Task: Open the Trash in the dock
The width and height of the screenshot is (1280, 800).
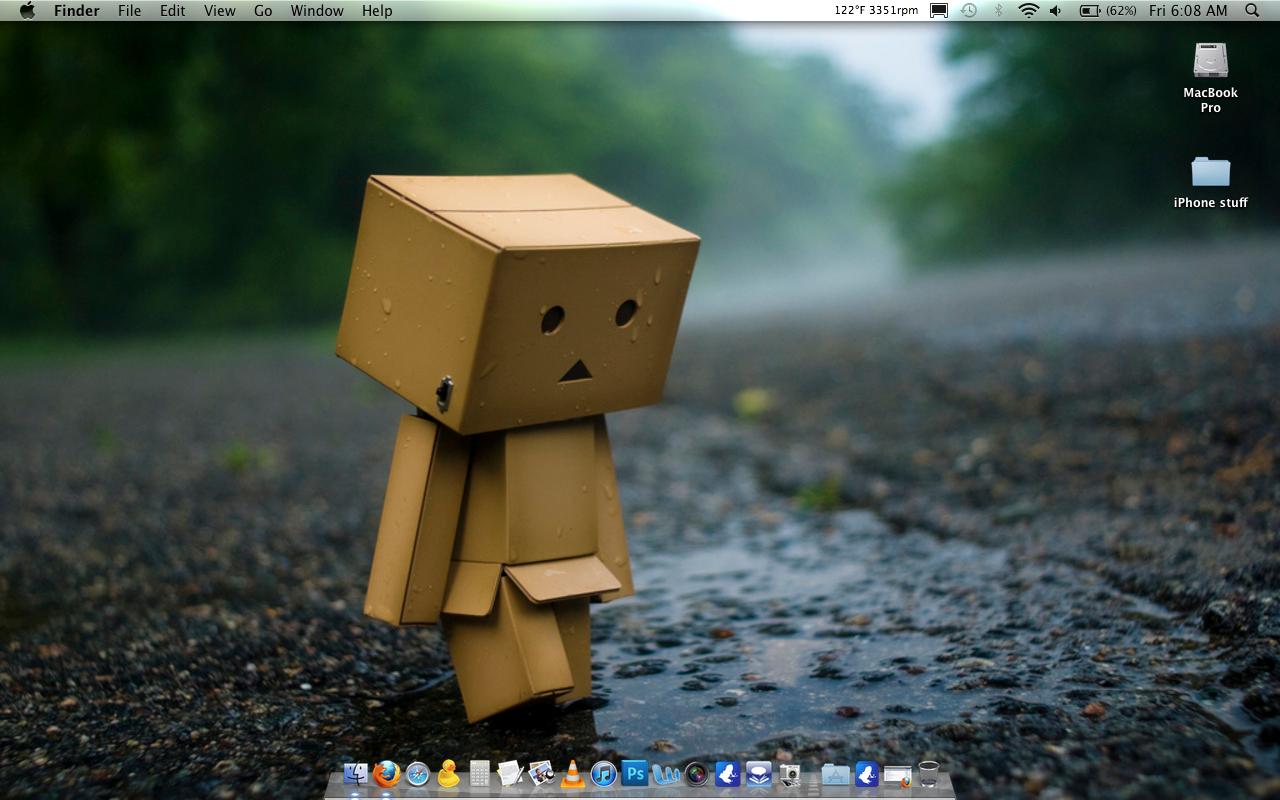Action: point(929,774)
